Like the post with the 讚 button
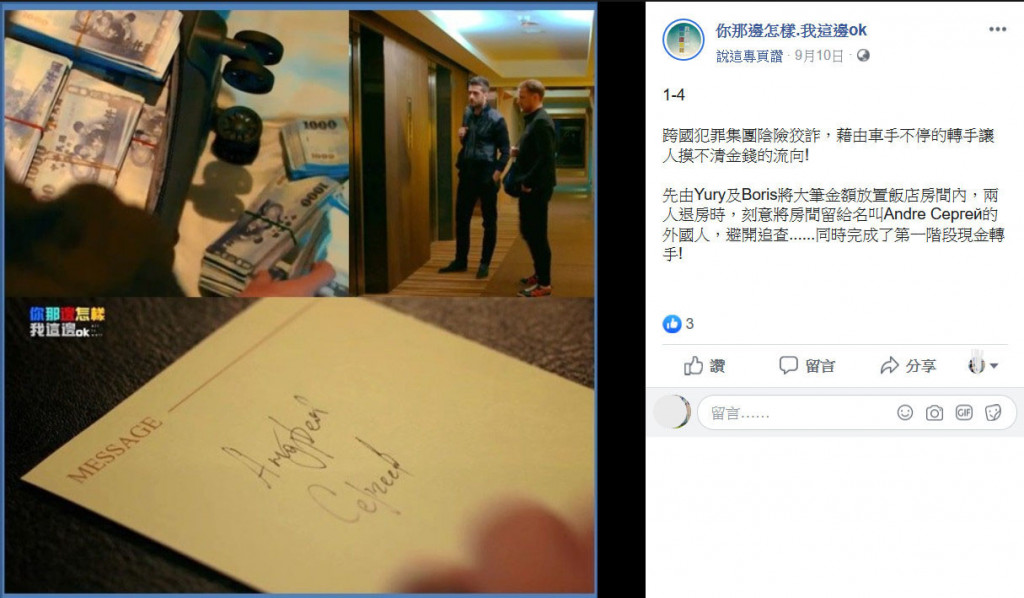The image size is (1024, 598). point(705,366)
